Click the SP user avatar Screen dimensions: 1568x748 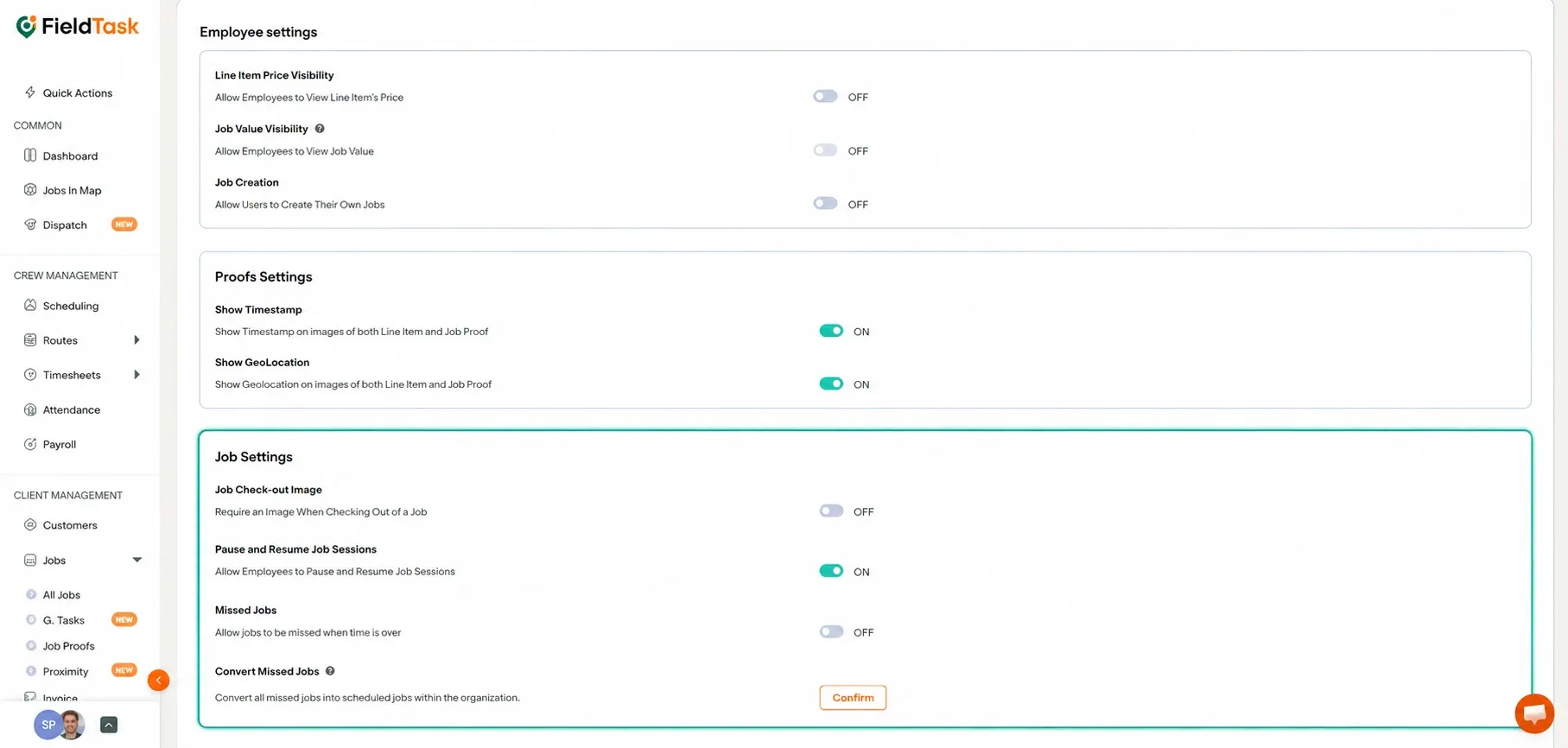click(x=47, y=725)
